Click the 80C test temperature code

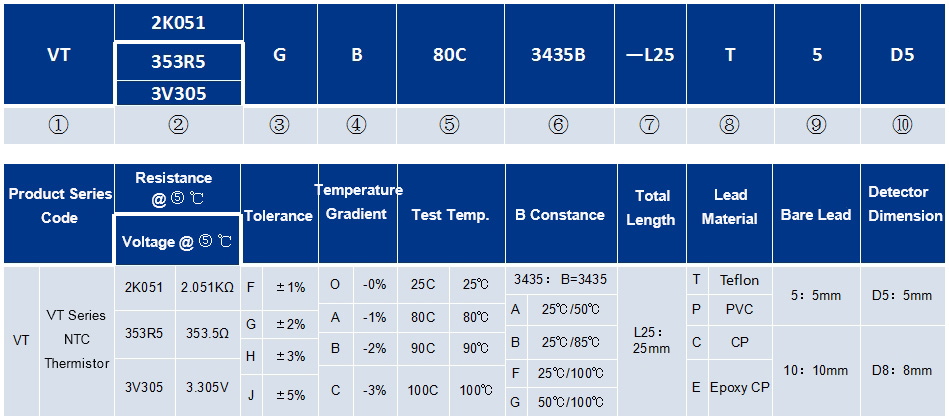click(424, 316)
